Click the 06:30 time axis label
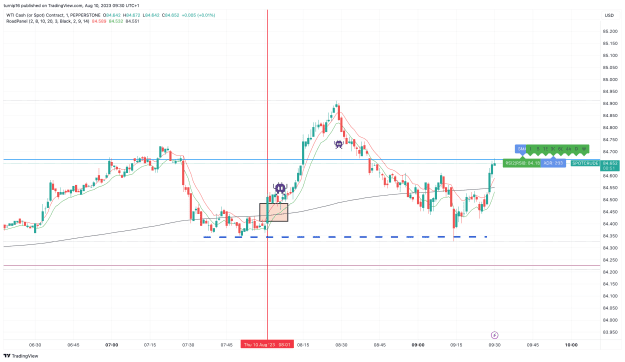 coord(35,345)
